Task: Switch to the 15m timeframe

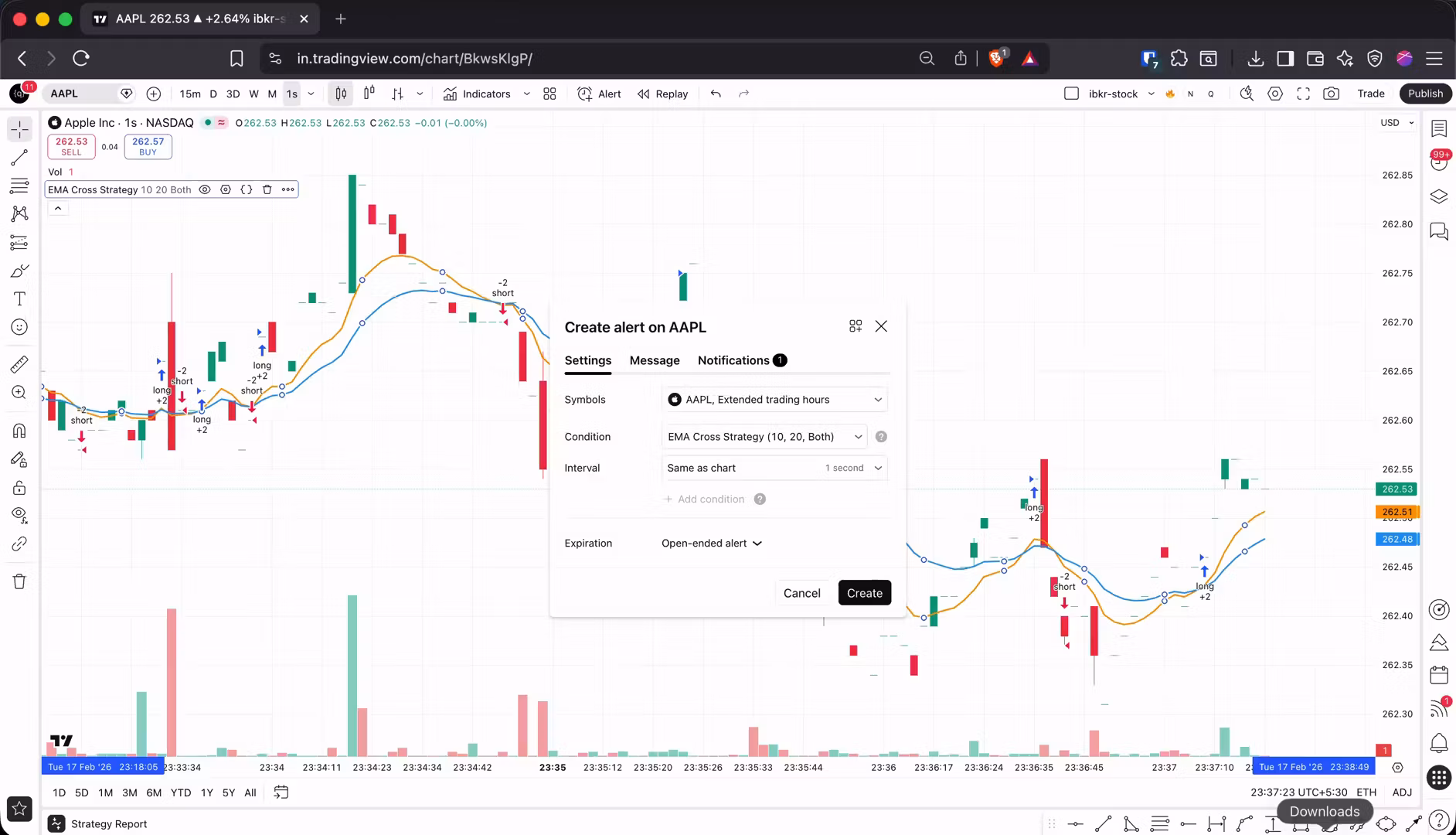Action: 190,94
